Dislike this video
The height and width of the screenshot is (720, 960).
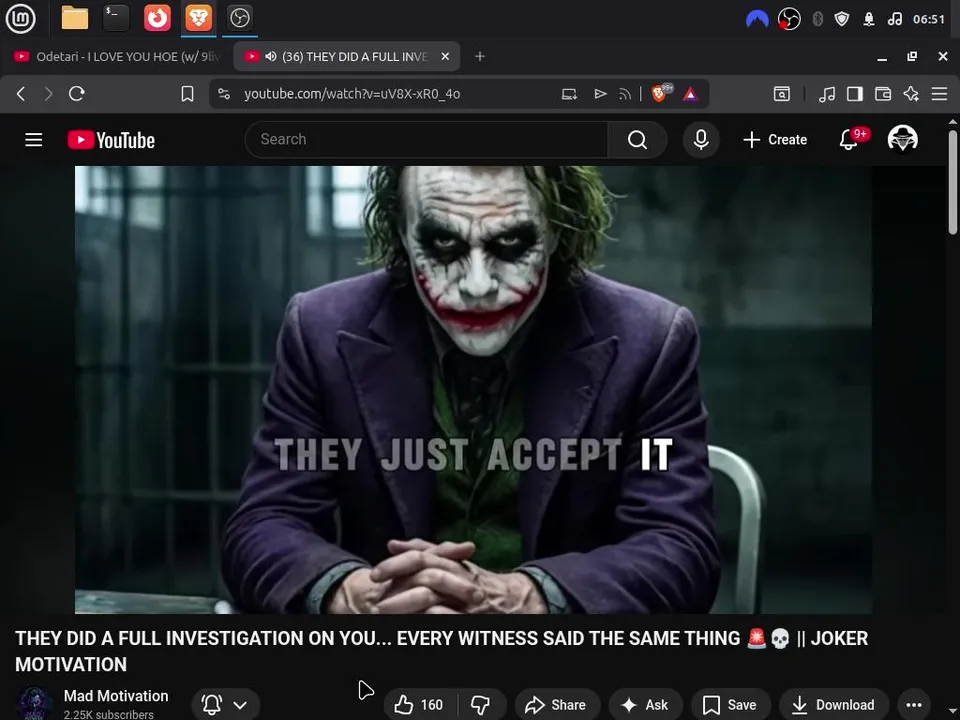click(481, 705)
